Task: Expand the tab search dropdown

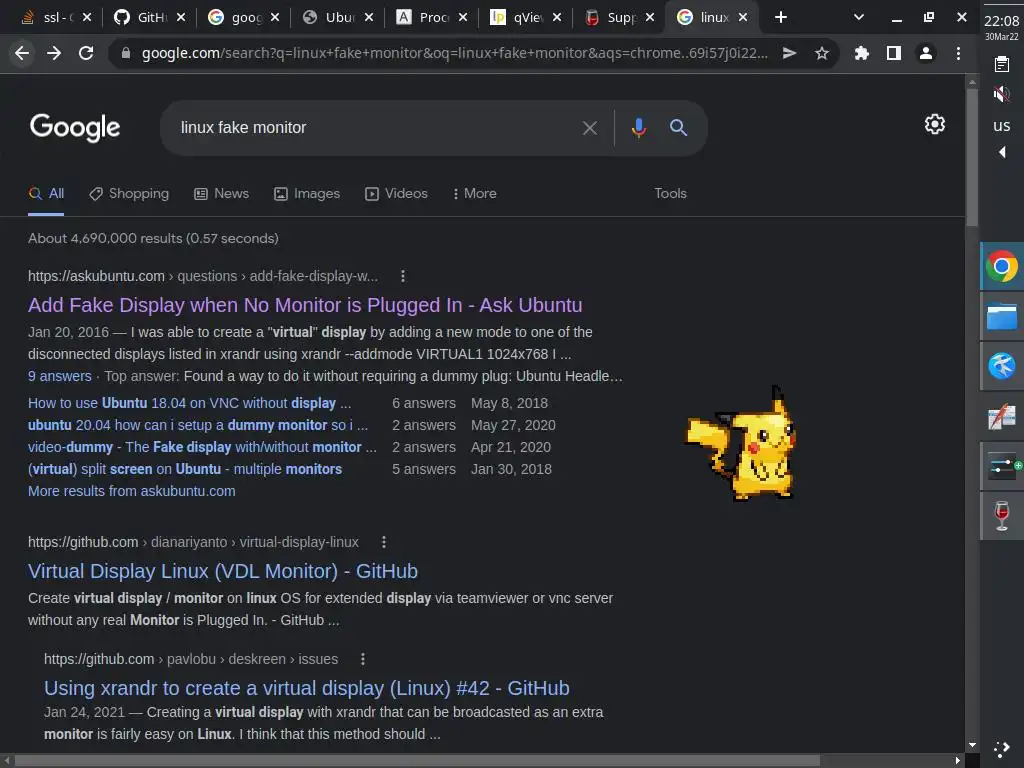Action: pyautogui.click(x=859, y=18)
